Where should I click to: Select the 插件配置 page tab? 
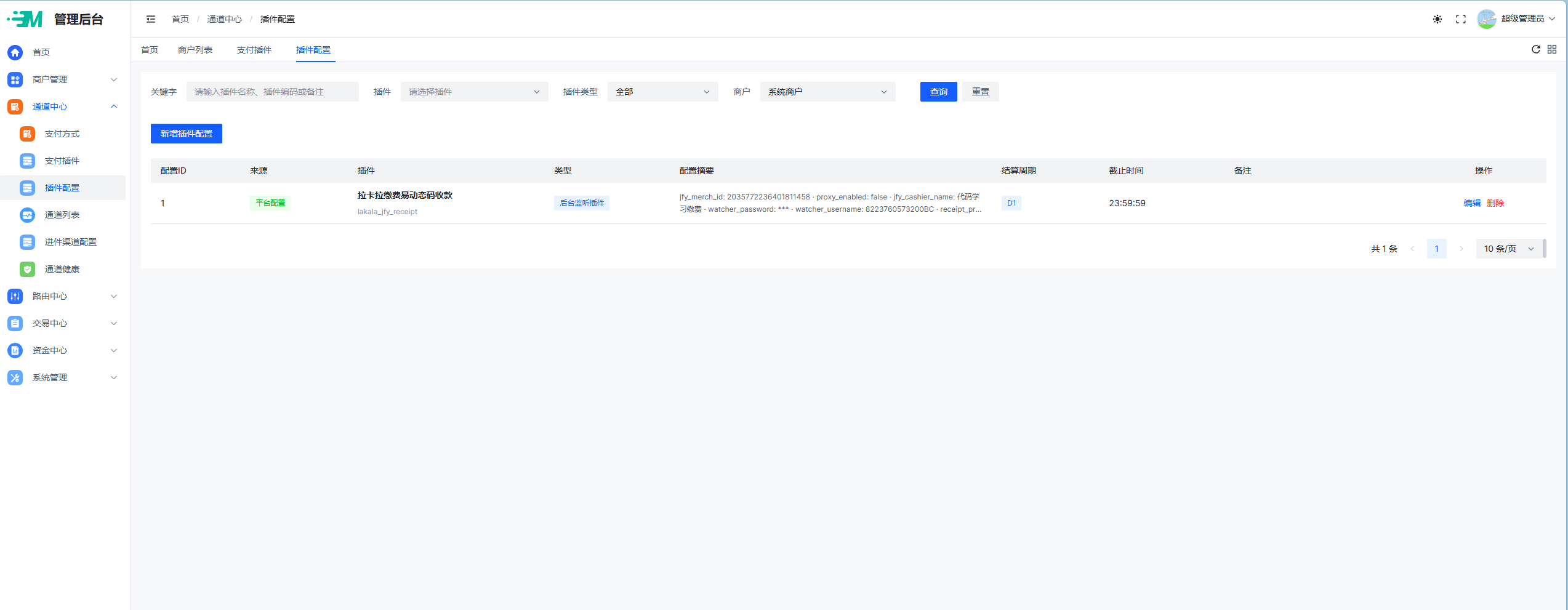(313, 50)
